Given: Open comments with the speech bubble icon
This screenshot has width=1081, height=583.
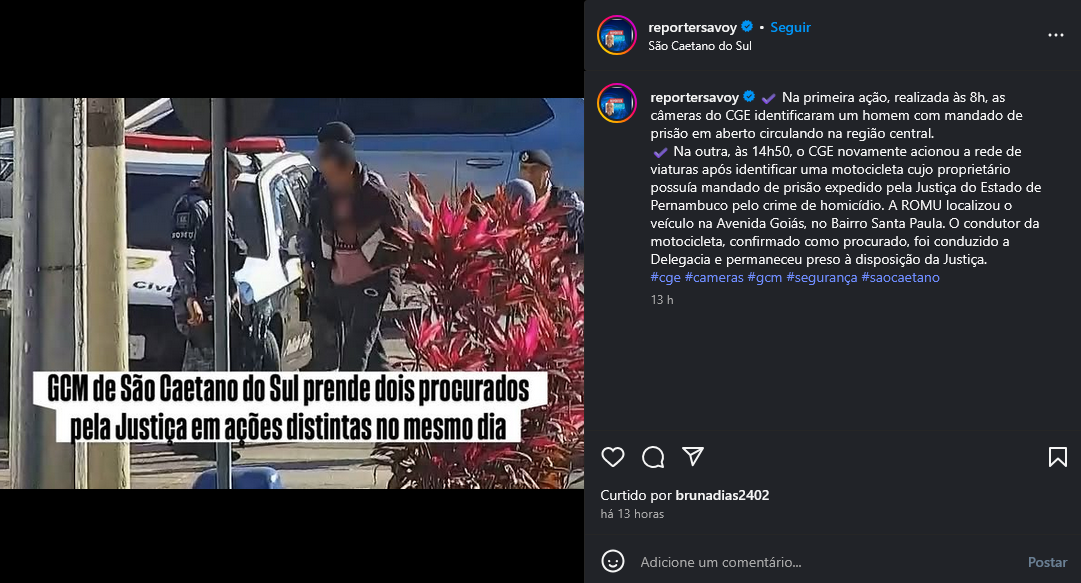Looking at the screenshot, I should 653,457.
